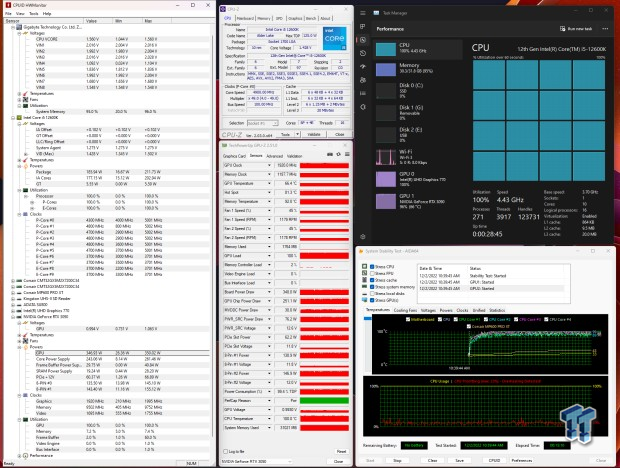Click Stop button in AIDA64 stability test

coord(397,460)
